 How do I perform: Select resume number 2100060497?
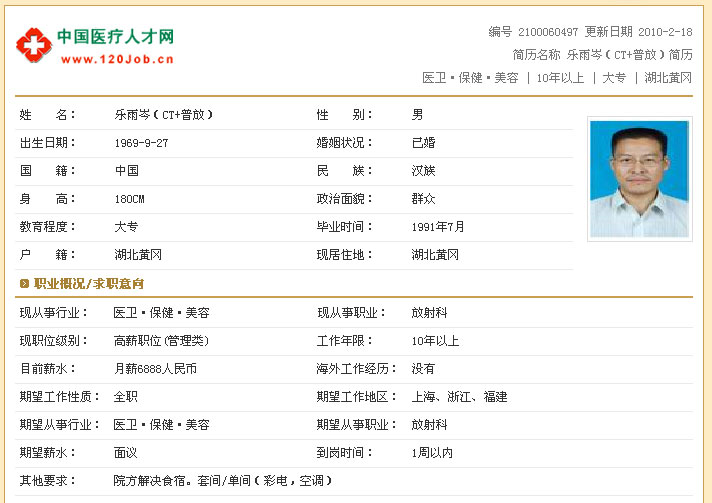[x=548, y=32]
